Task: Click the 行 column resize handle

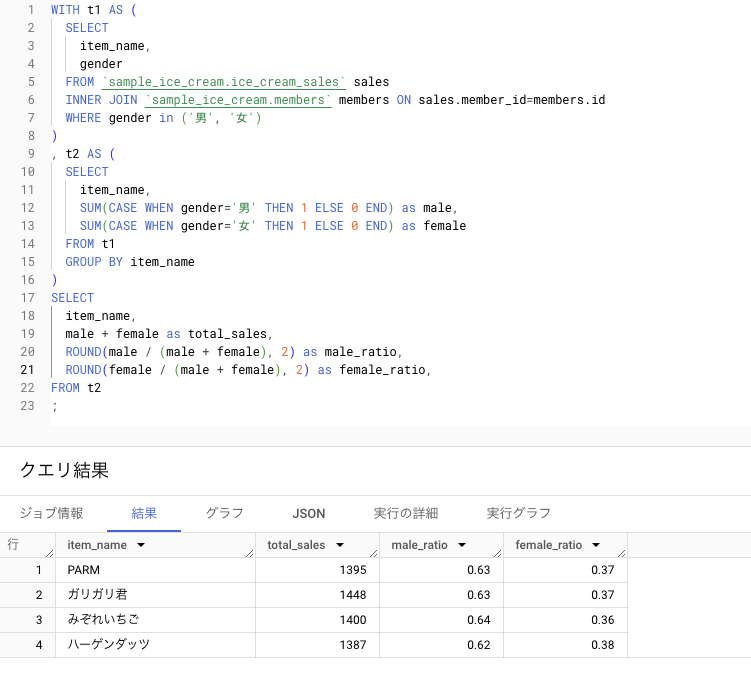Action: (49, 553)
